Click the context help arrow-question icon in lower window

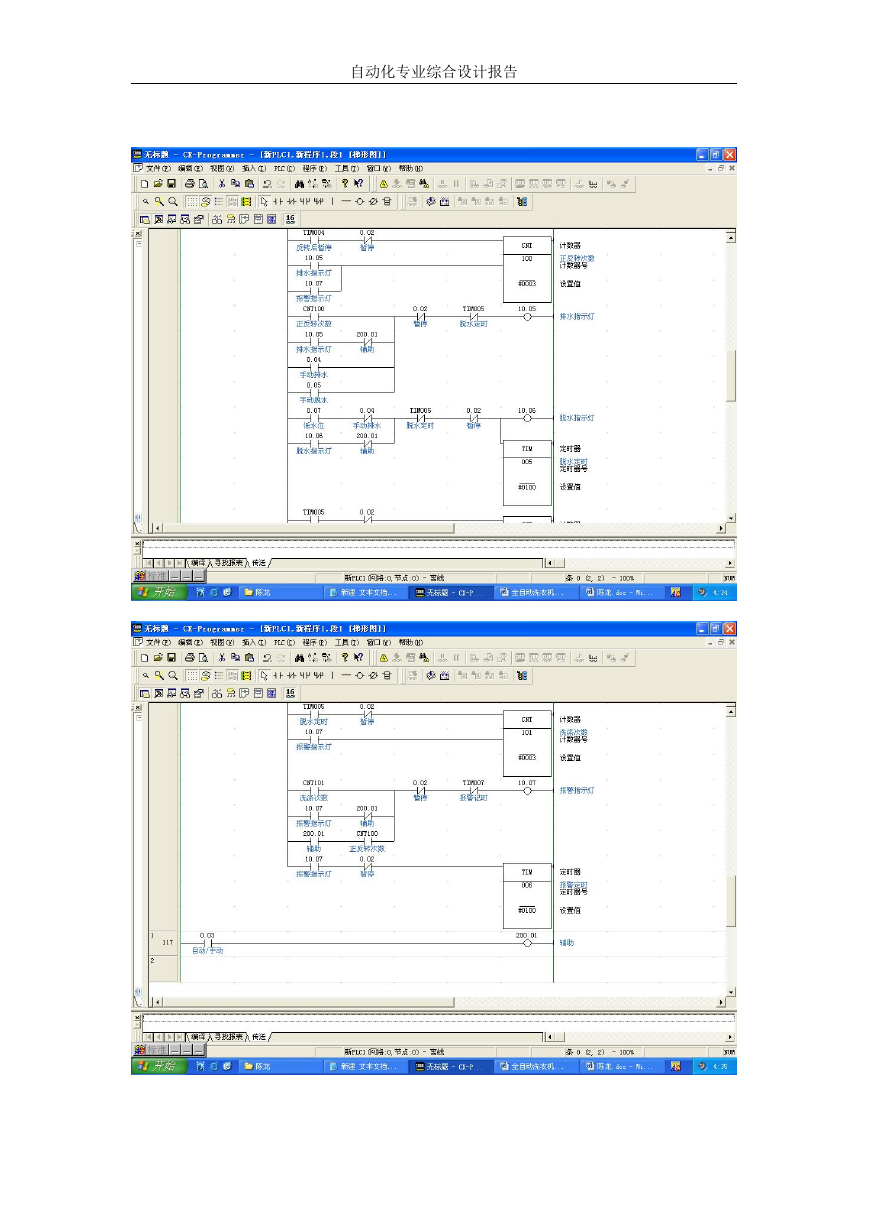359,658
